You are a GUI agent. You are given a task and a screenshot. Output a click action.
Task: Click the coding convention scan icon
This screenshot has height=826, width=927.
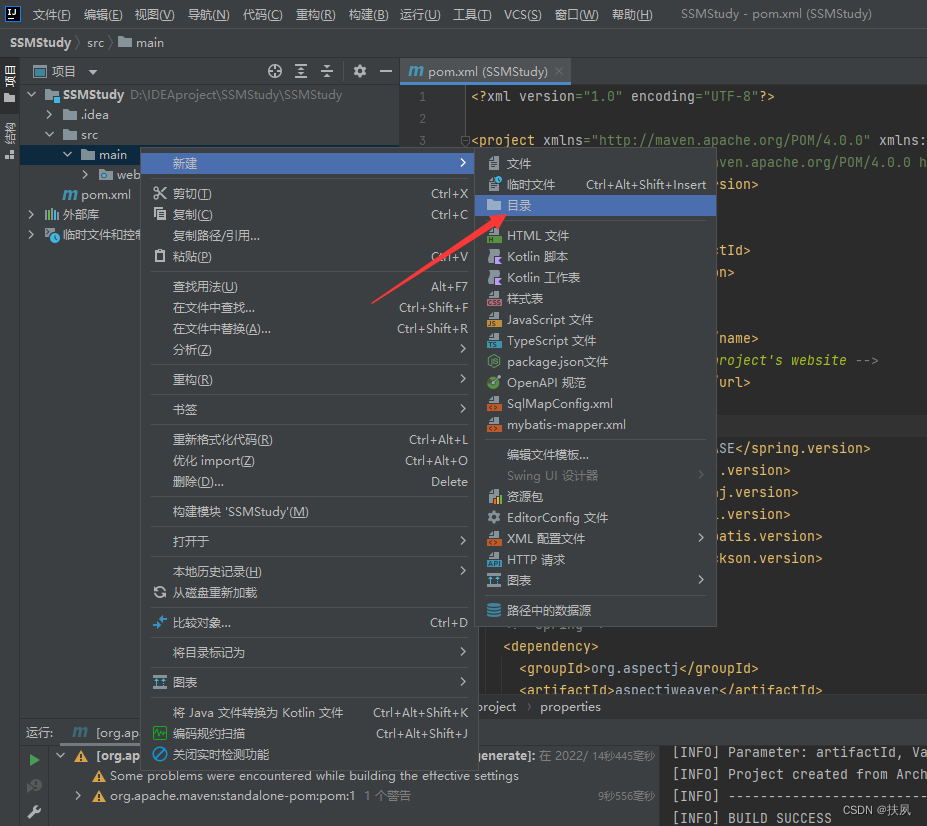(x=160, y=733)
